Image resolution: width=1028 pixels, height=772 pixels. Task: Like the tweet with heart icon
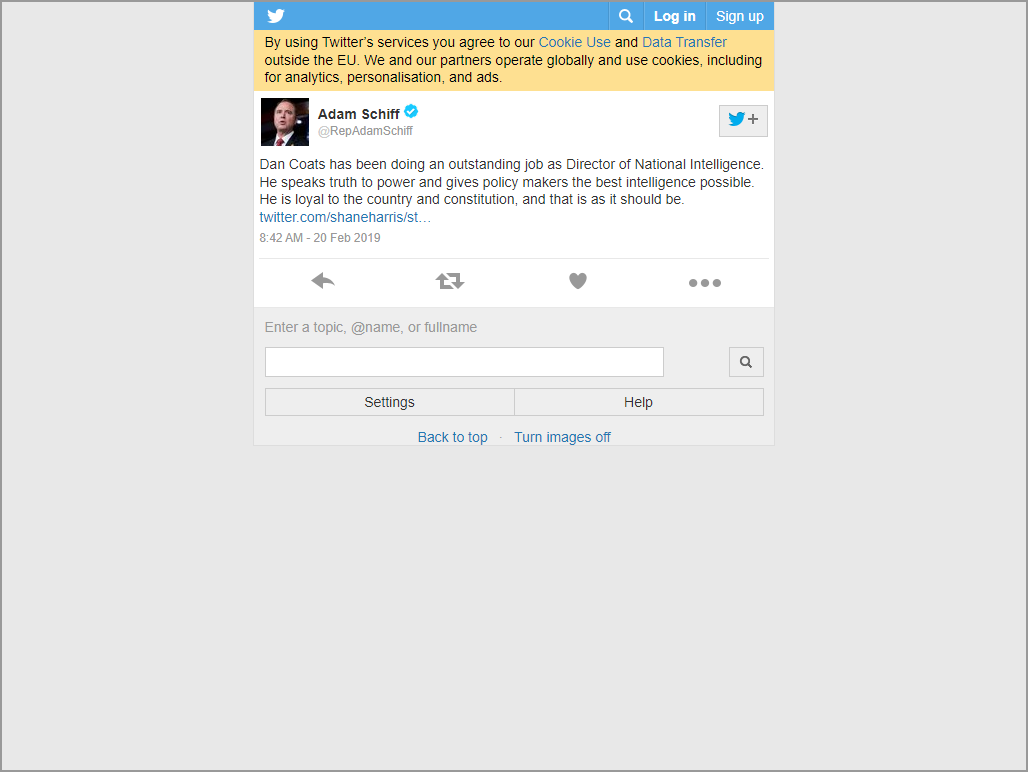point(578,281)
